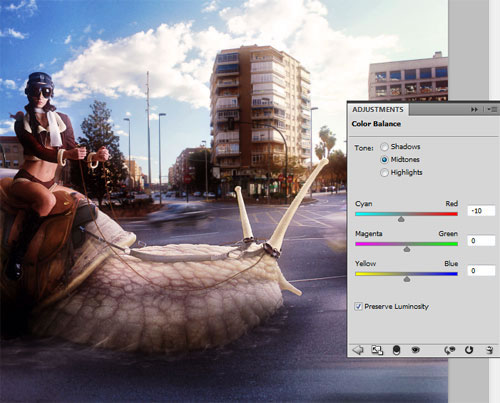Delete this adjustment layer trash icon

click(x=489, y=350)
